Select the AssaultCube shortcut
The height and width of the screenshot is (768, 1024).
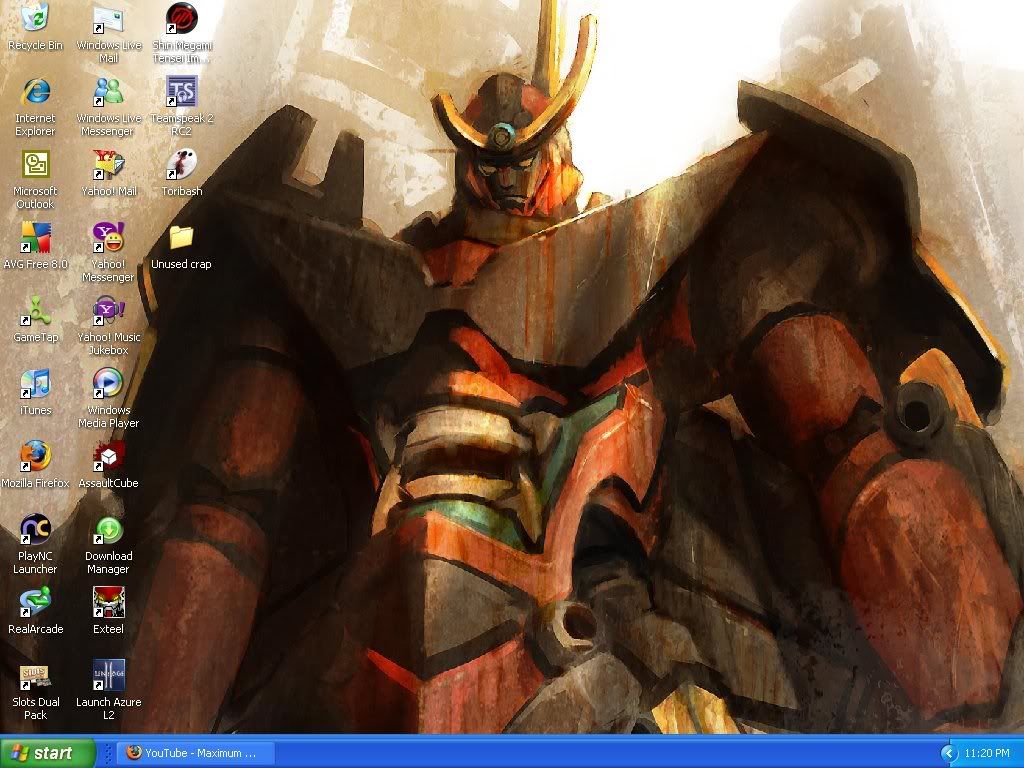[x=108, y=457]
